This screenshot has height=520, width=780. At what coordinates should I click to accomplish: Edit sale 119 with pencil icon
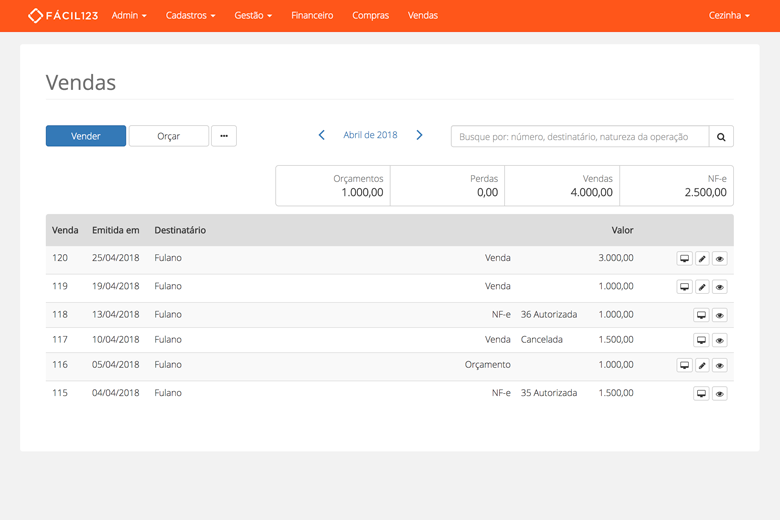[x=702, y=287]
